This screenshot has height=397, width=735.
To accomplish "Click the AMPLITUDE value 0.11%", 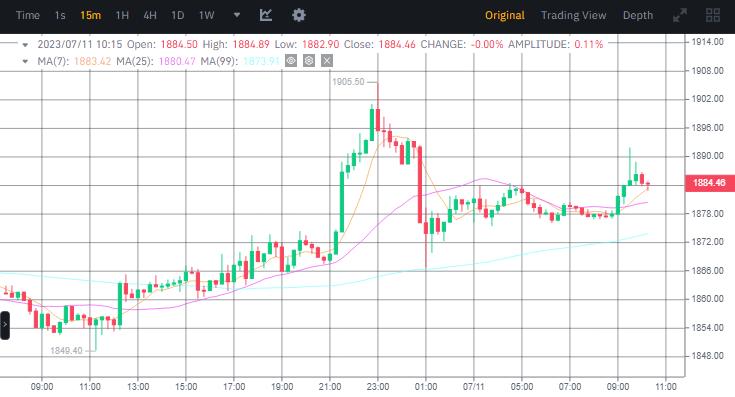I will pyautogui.click(x=589, y=45).
